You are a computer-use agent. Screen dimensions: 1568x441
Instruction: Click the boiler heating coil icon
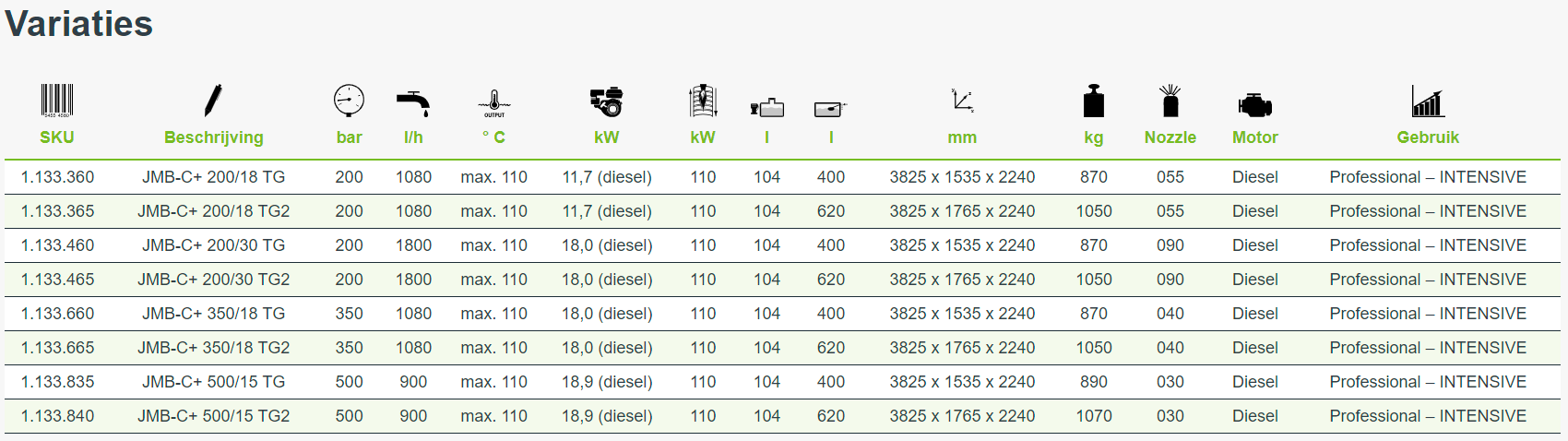click(703, 101)
